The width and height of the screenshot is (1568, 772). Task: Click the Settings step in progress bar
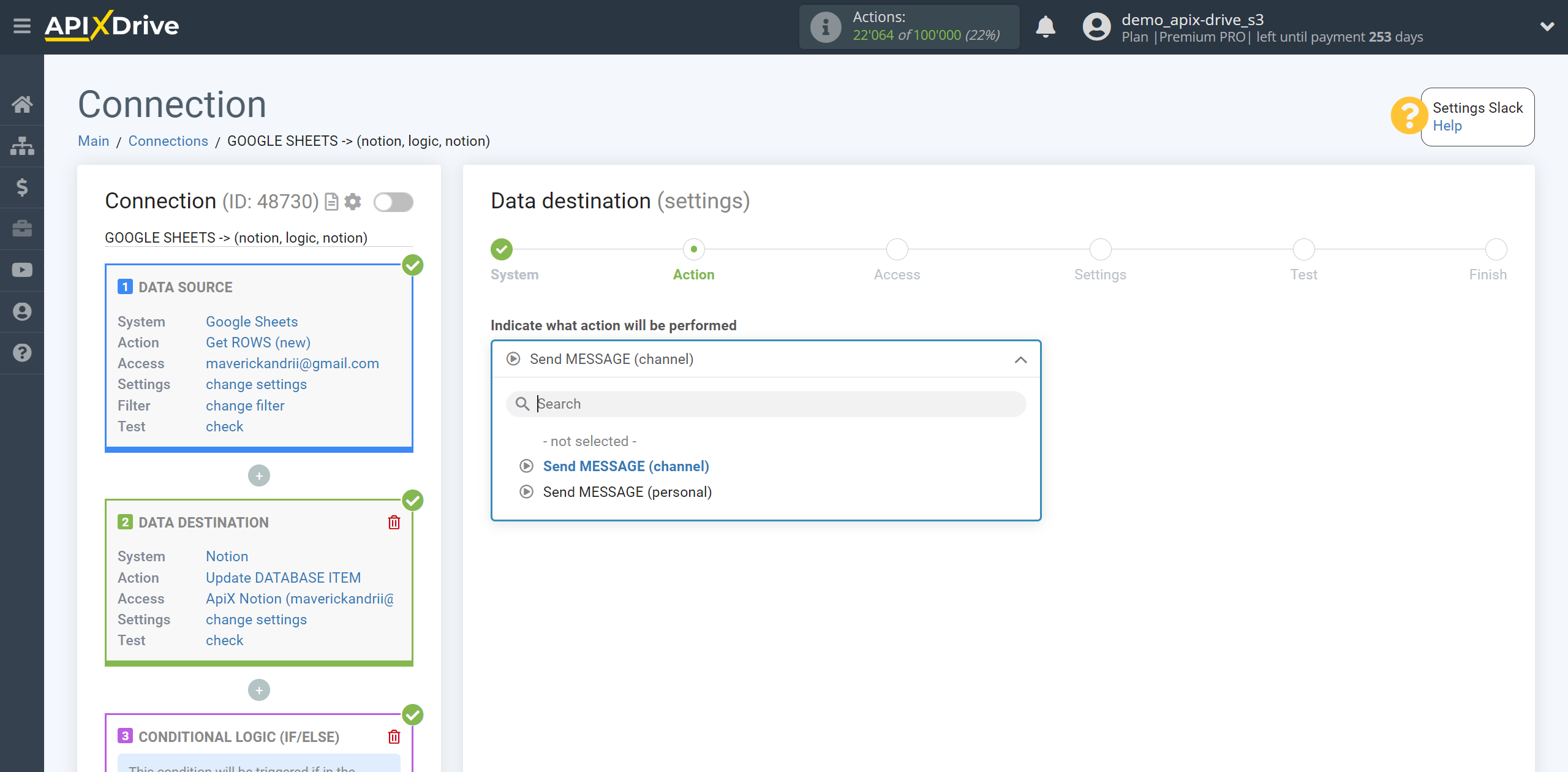tap(1100, 249)
